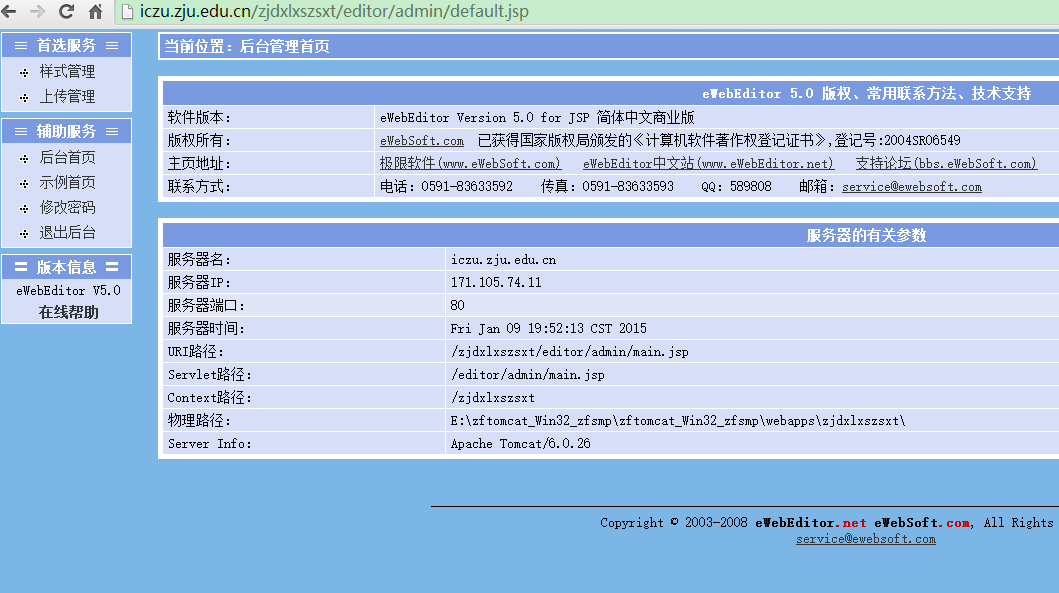Go to the browser Home icon
The image size is (1059, 593).
click(95, 11)
